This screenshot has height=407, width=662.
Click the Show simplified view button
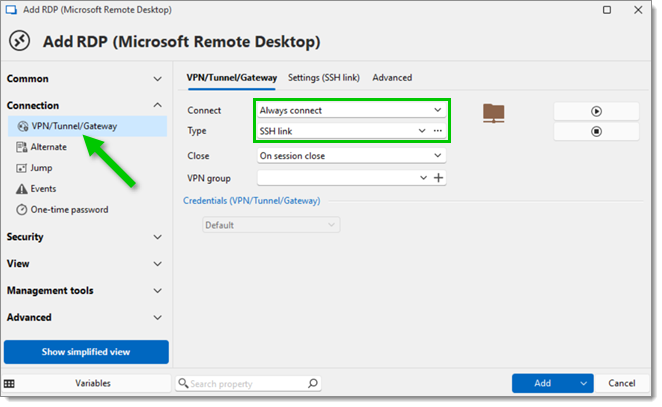[x=86, y=352]
